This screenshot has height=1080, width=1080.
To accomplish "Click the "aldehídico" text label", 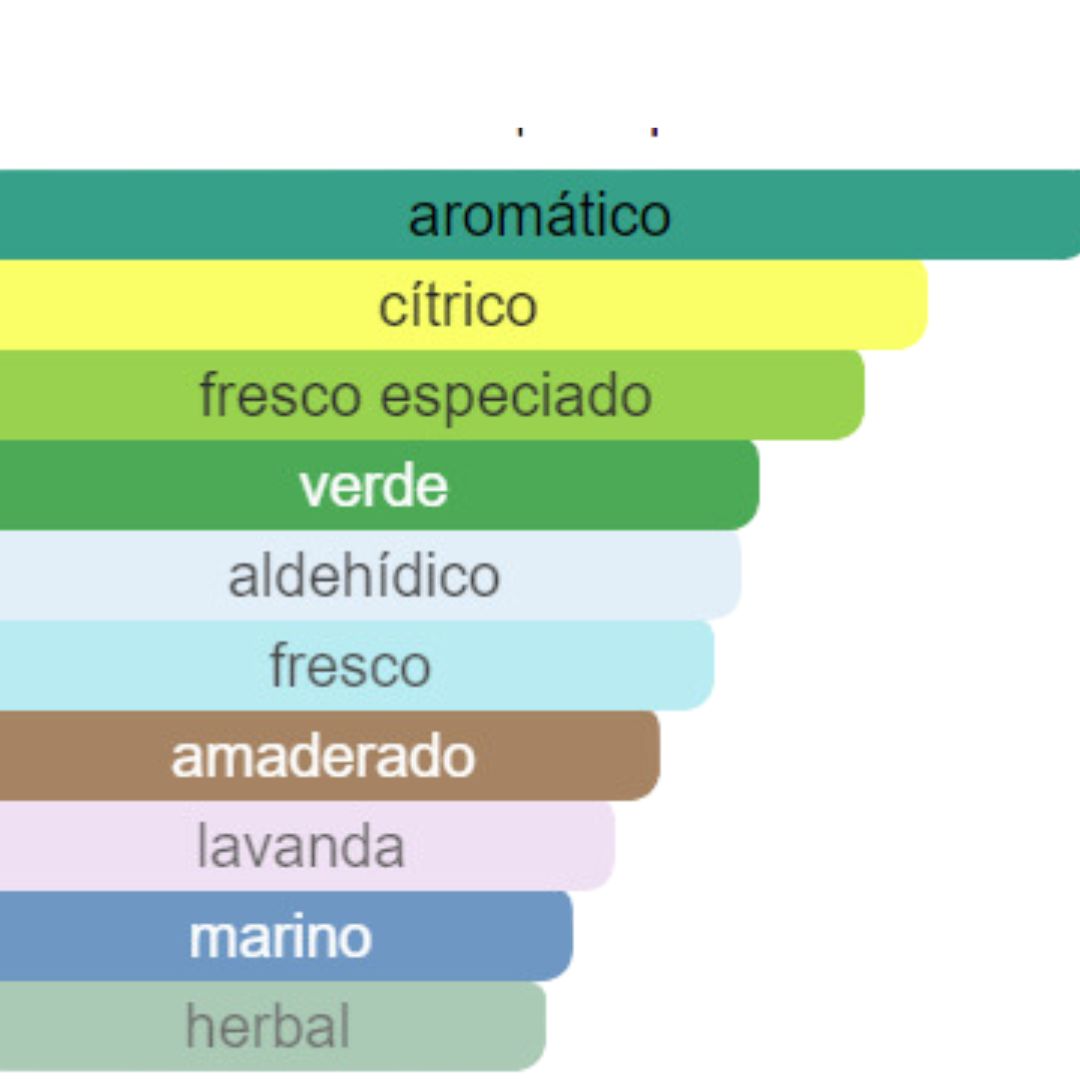I will 364,576.
